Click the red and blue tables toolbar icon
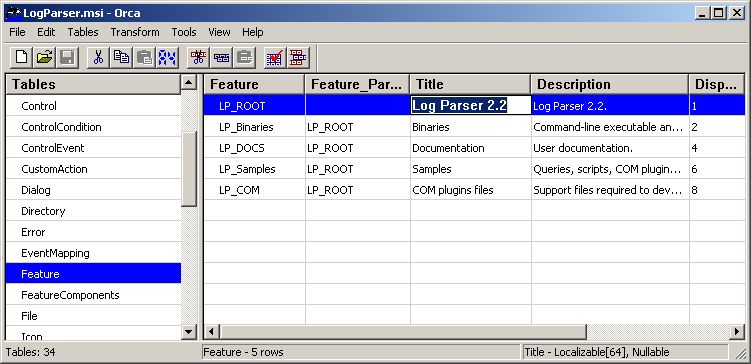The image size is (751, 364). click(298, 58)
